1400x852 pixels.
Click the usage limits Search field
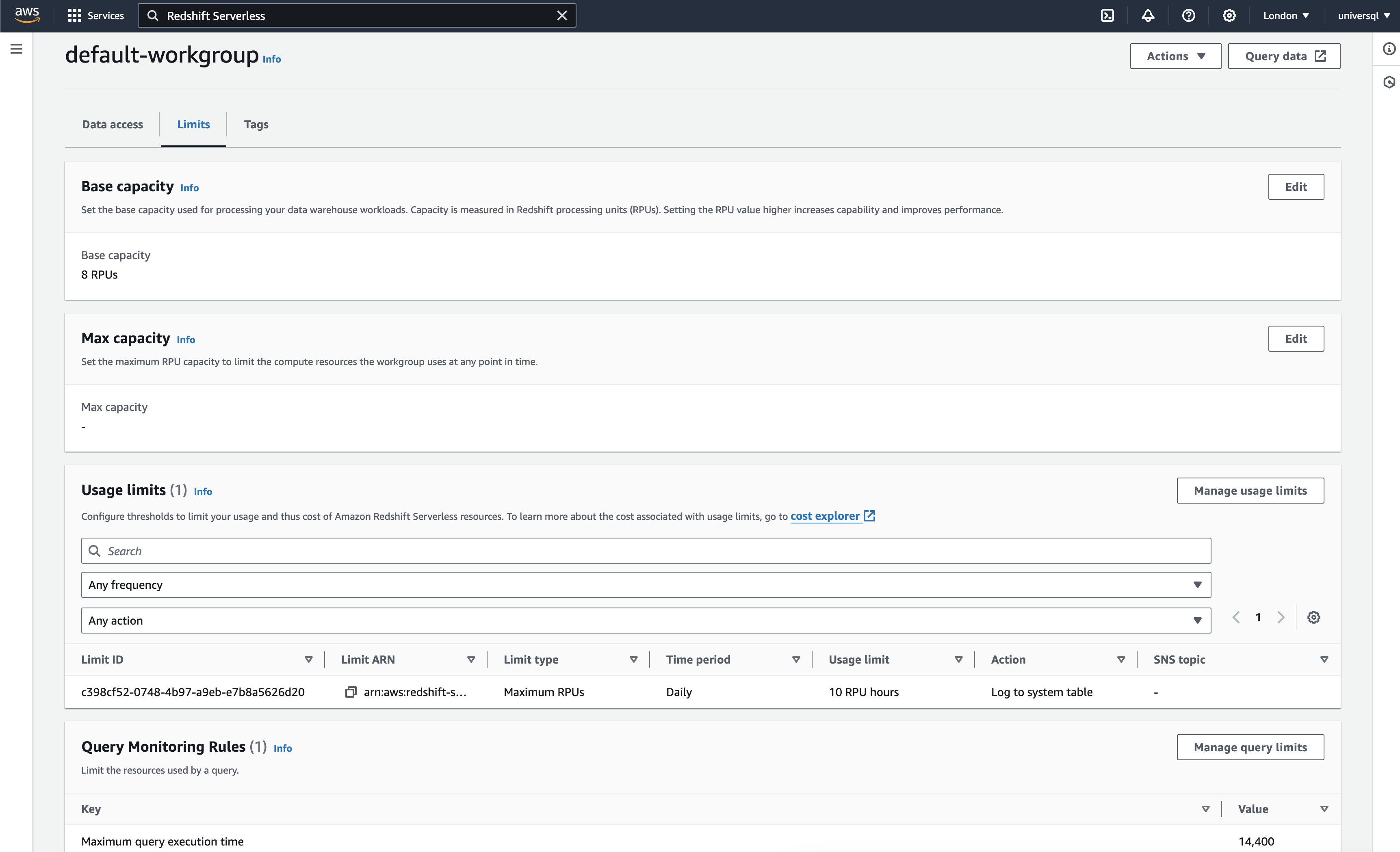point(646,551)
